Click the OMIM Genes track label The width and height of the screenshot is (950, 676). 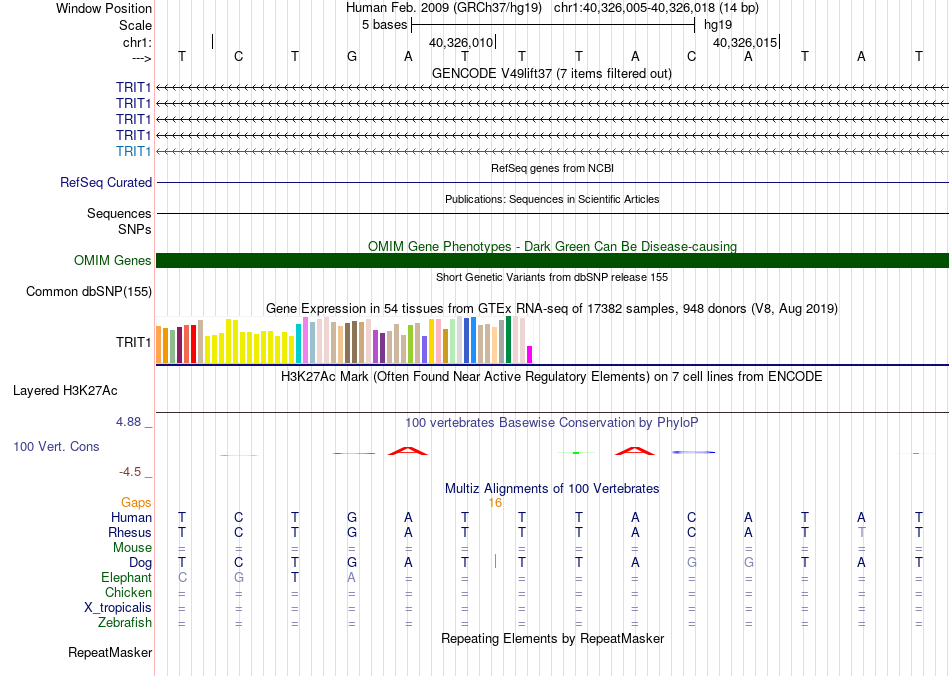113,260
